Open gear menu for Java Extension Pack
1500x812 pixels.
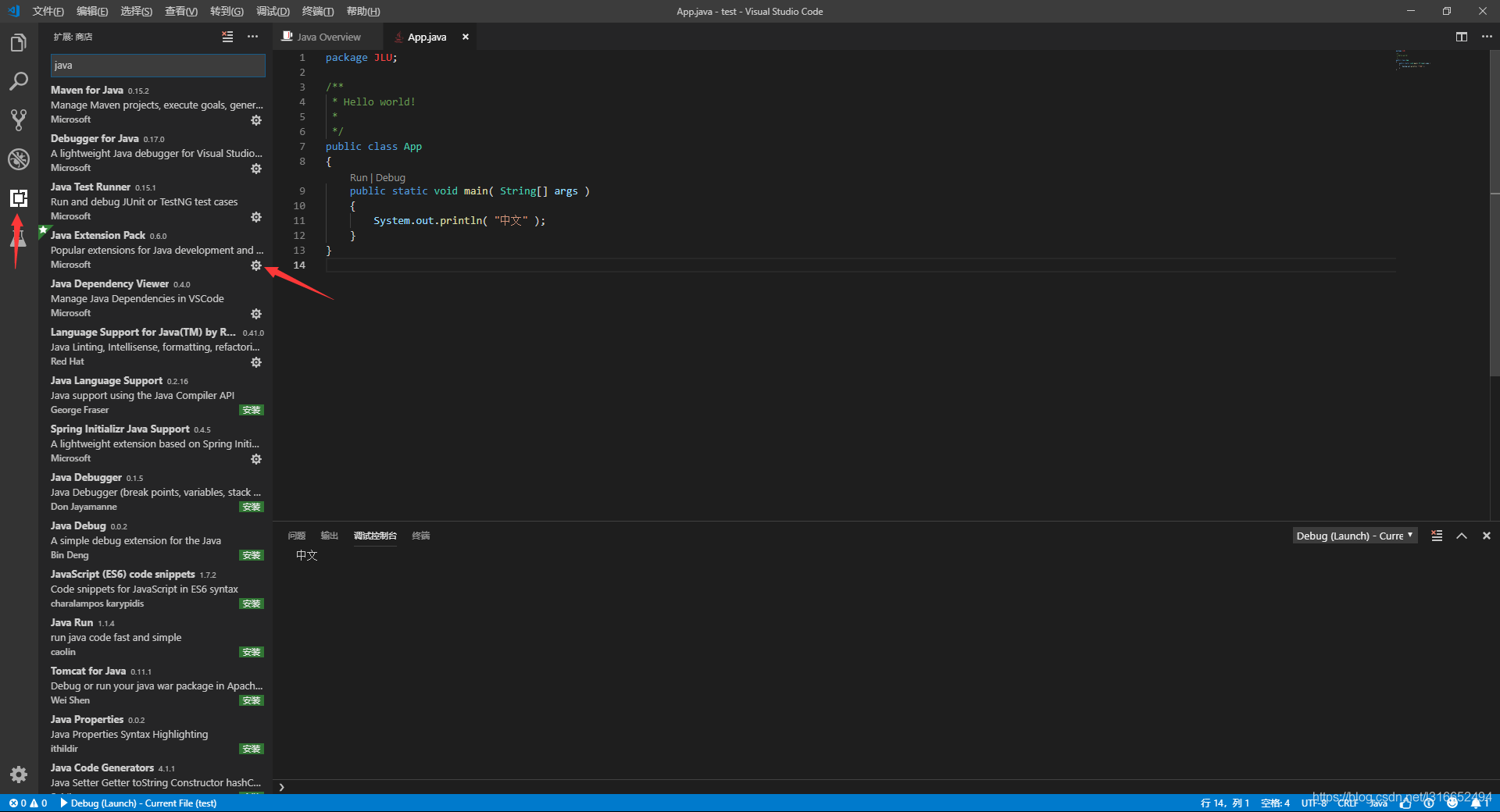coord(256,265)
